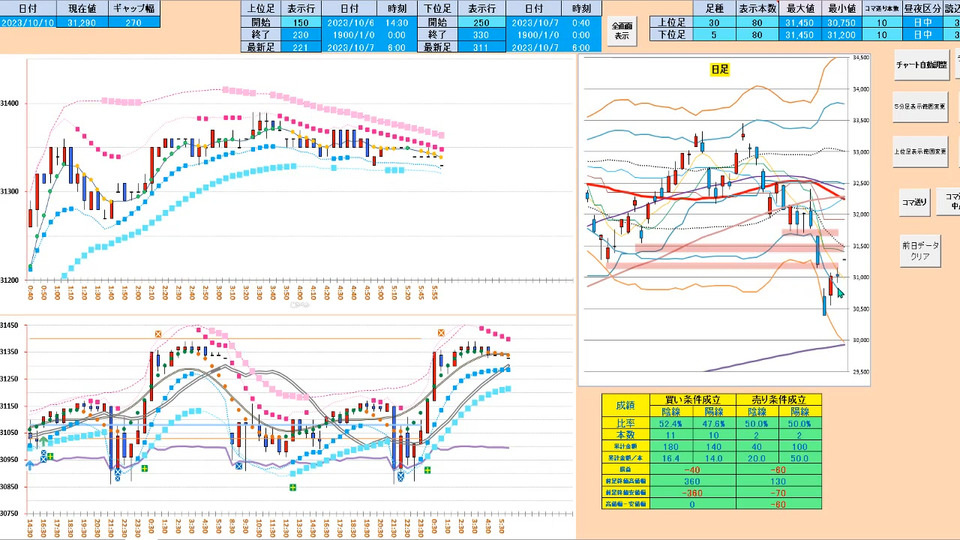
Task: Click the 31400 axis label on the upper chart
Action: pos(10,103)
